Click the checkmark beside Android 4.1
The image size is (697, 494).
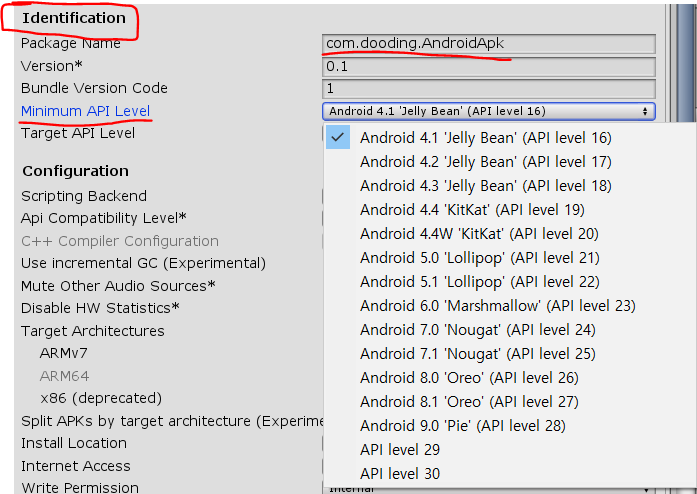coord(338,137)
